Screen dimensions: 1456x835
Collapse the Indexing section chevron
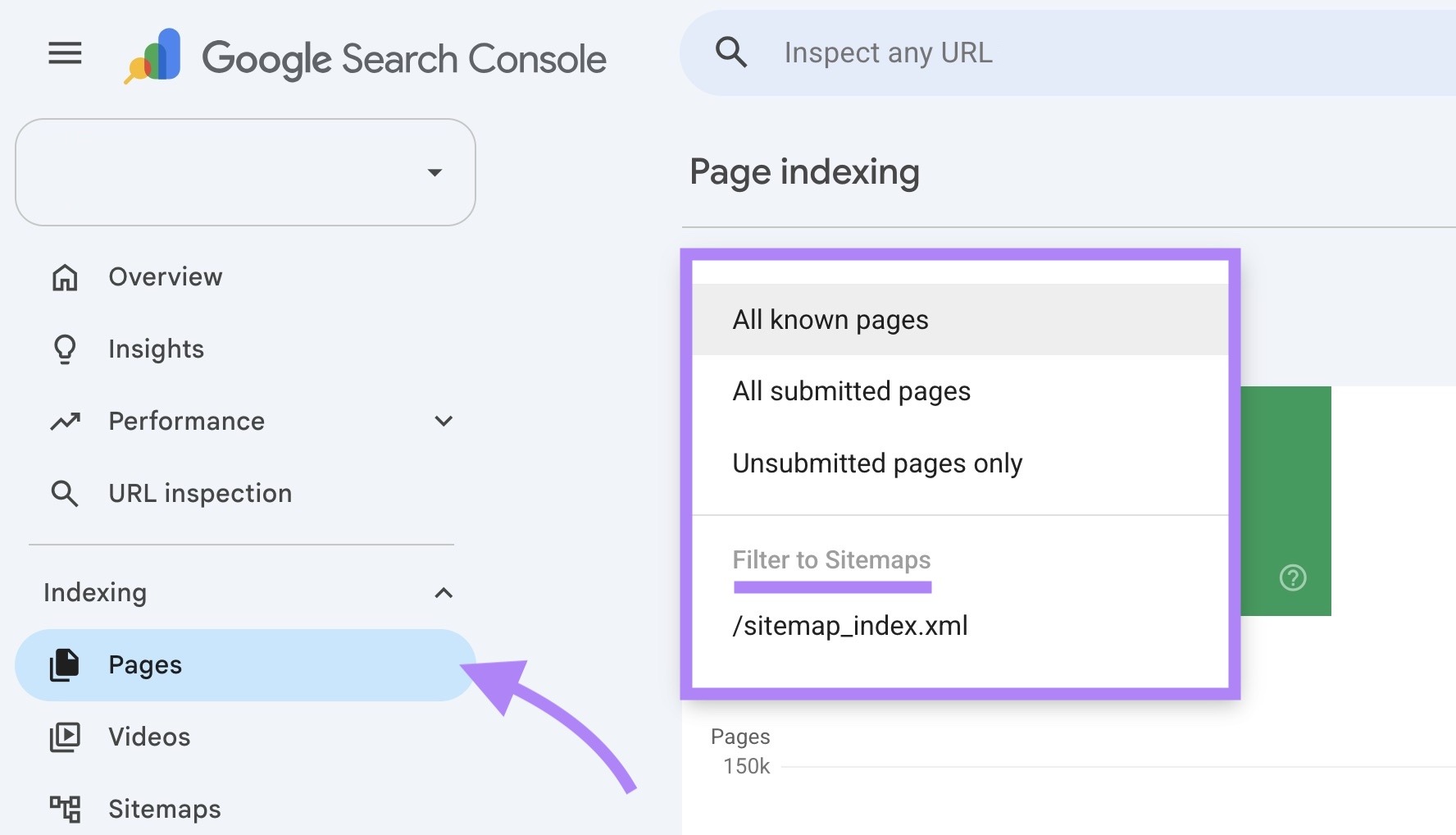click(444, 592)
